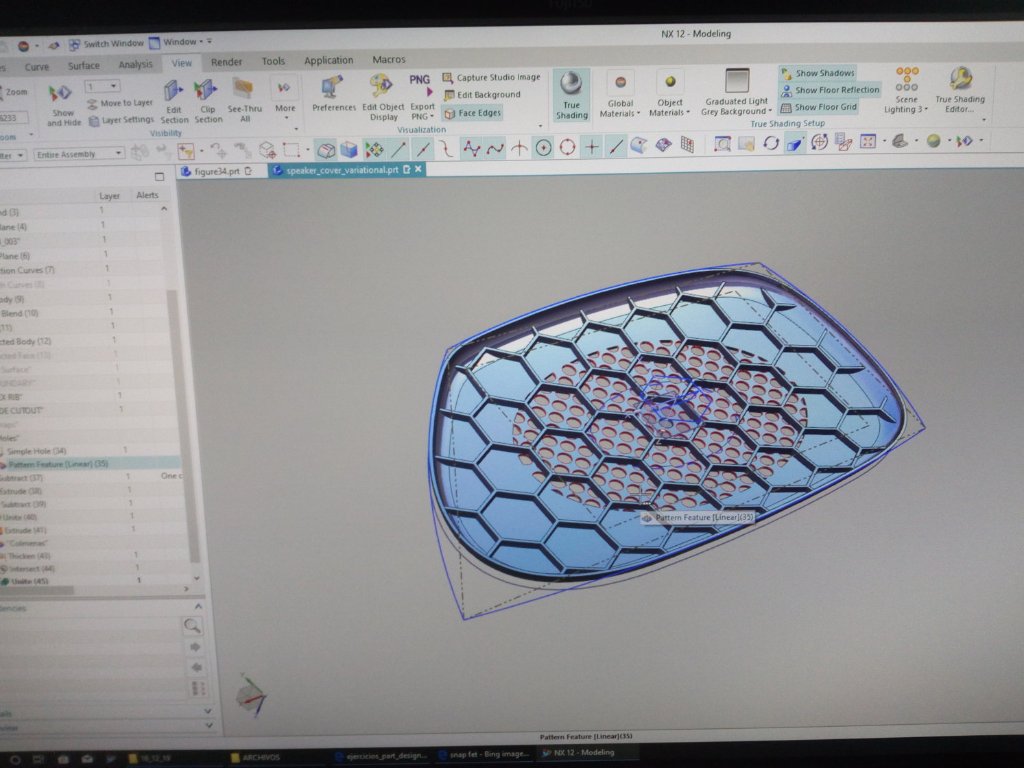
Task: Open the Scene Lighting 3 dropdown
Action: point(906,104)
